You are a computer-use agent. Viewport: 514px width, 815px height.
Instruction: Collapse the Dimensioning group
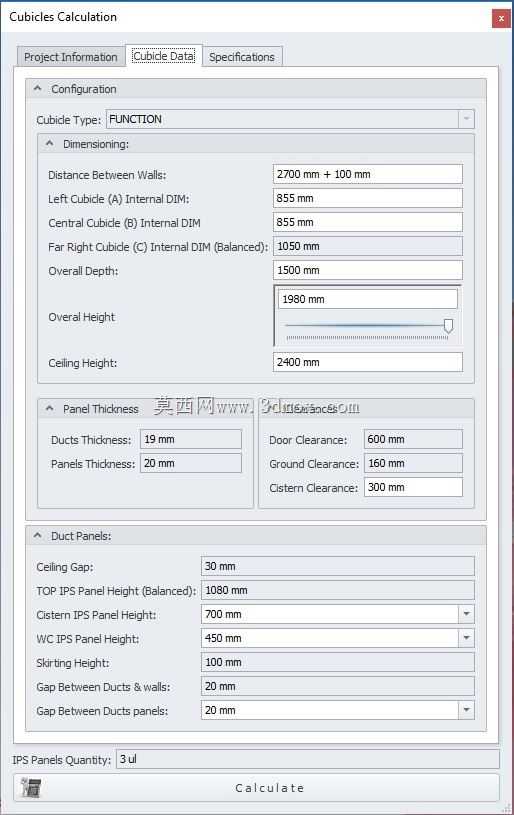pyautogui.click(x=49, y=144)
